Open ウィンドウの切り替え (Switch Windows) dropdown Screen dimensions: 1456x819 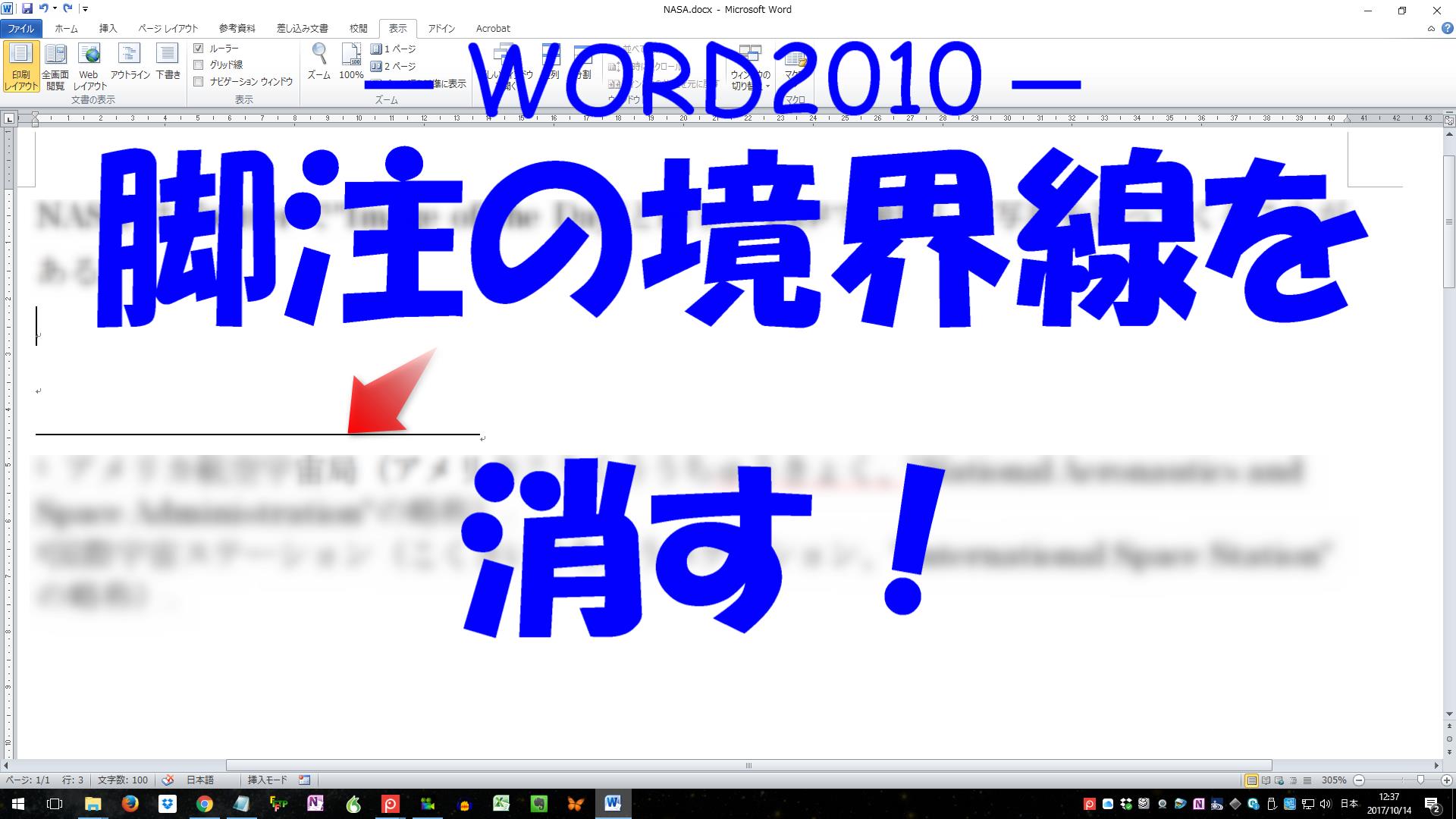click(750, 67)
